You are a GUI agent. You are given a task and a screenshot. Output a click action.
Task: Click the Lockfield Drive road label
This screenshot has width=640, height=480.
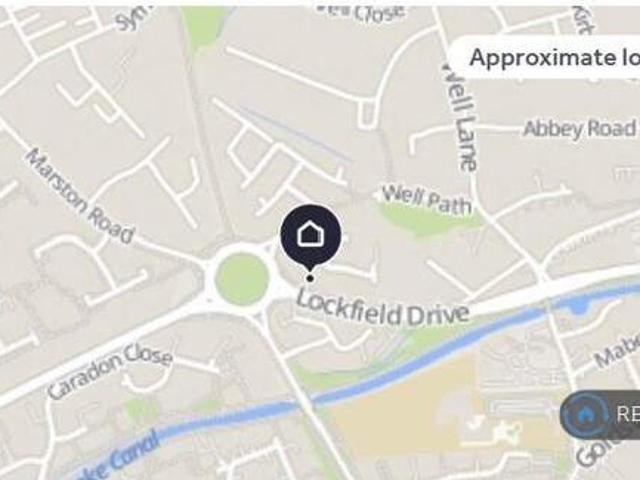[382, 309]
